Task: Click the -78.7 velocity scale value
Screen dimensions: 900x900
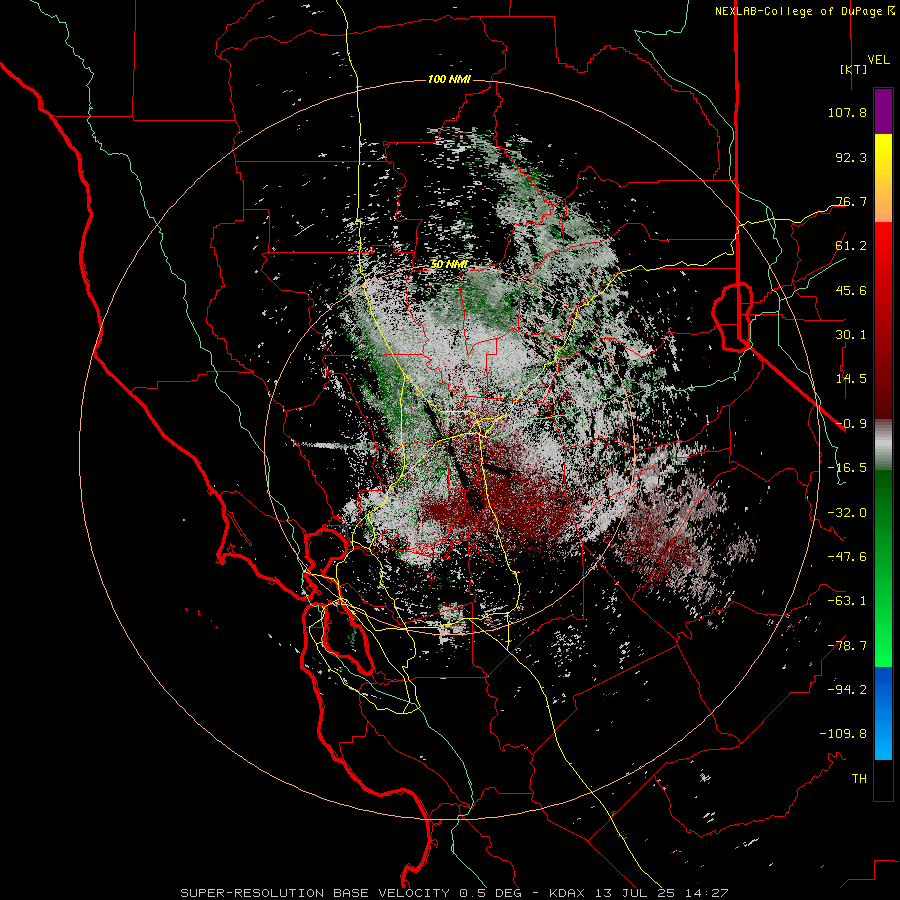Action: (x=847, y=646)
